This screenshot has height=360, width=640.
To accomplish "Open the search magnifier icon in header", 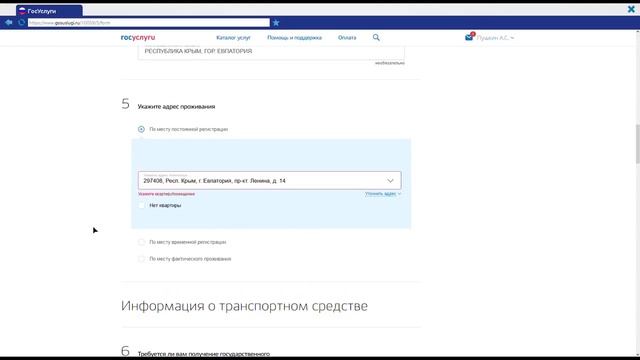I will pos(376,38).
